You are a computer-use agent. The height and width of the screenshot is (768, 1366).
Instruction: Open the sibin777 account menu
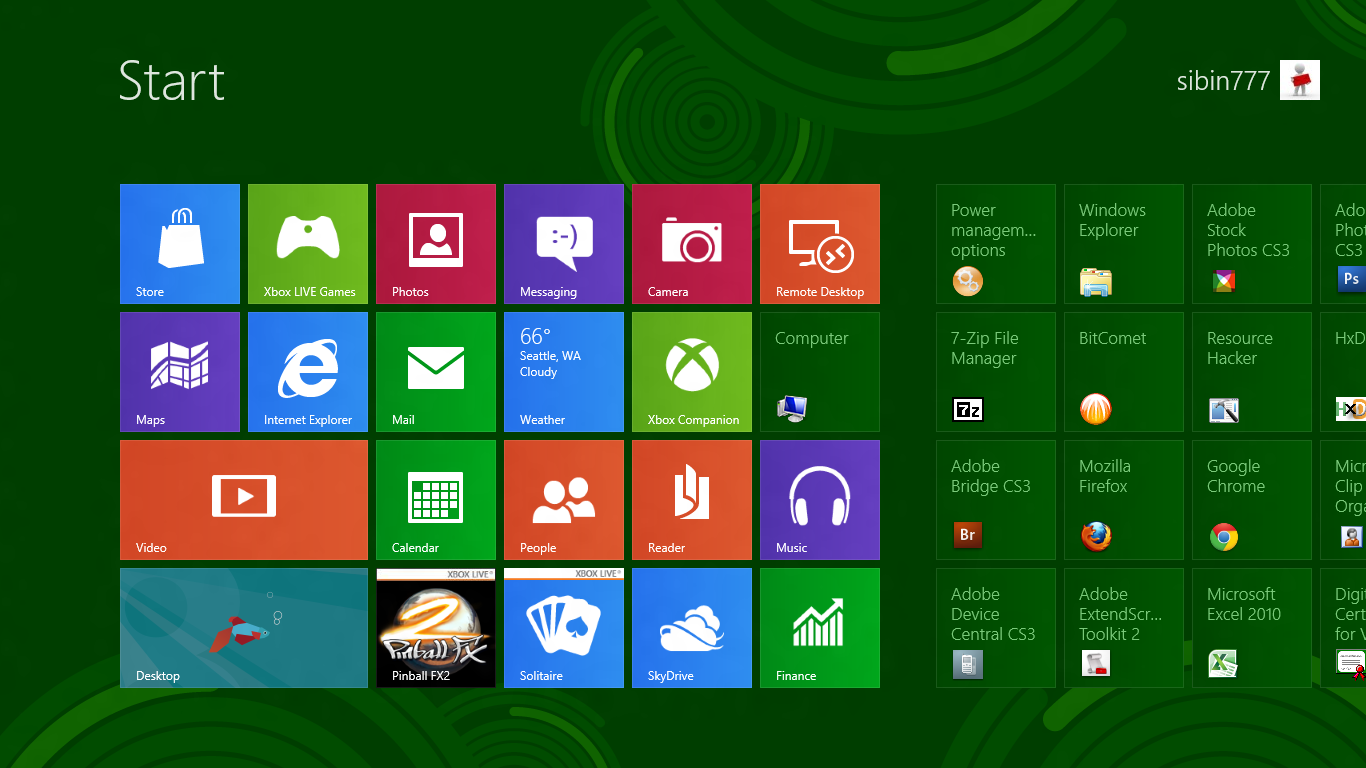click(x=1248, y=80)
